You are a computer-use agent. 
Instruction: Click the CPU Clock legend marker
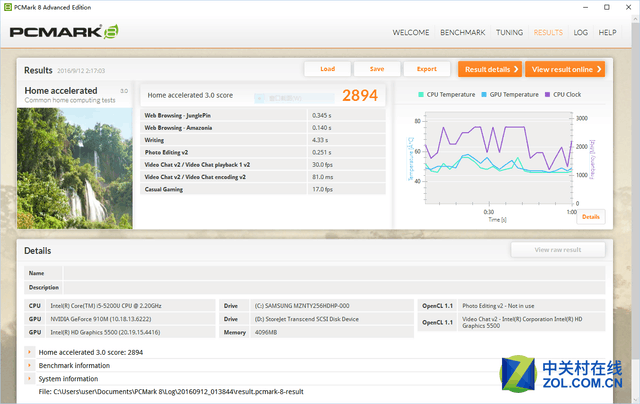[548, 94]
